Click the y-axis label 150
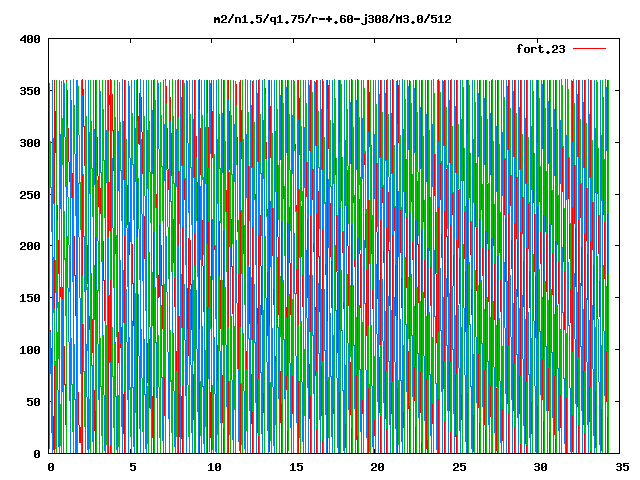Screen dimensions: 640x480 [30, 298]
